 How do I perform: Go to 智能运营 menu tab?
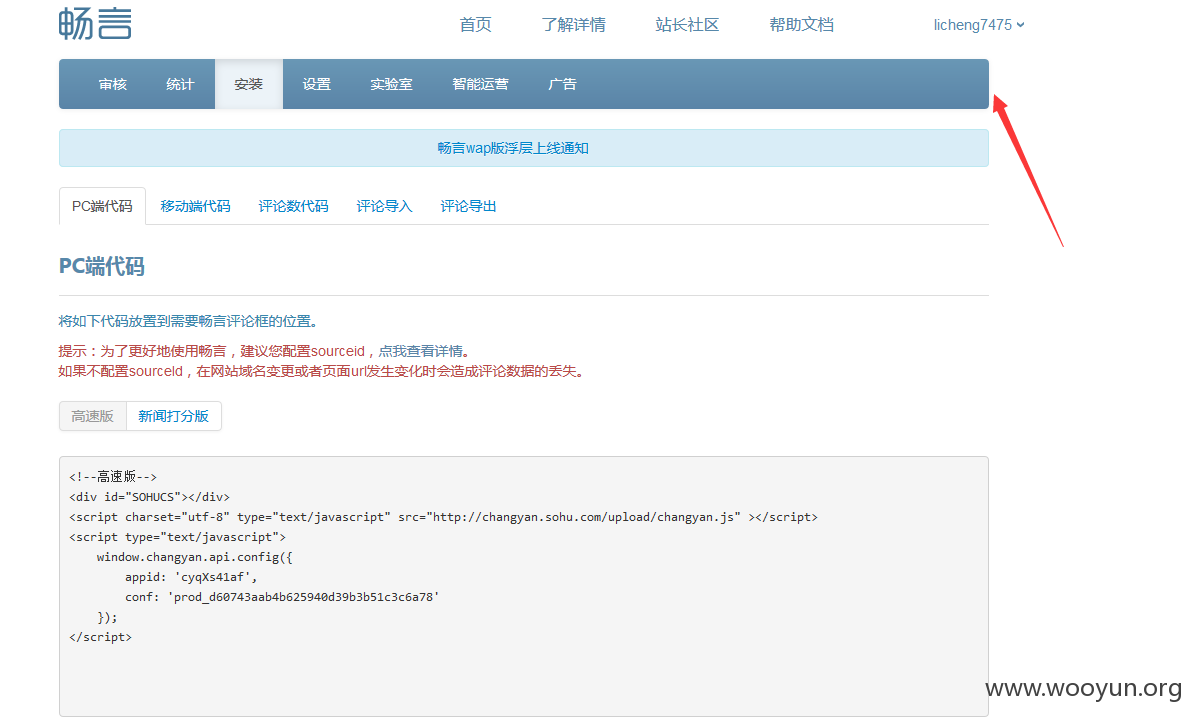coord(480,84)
